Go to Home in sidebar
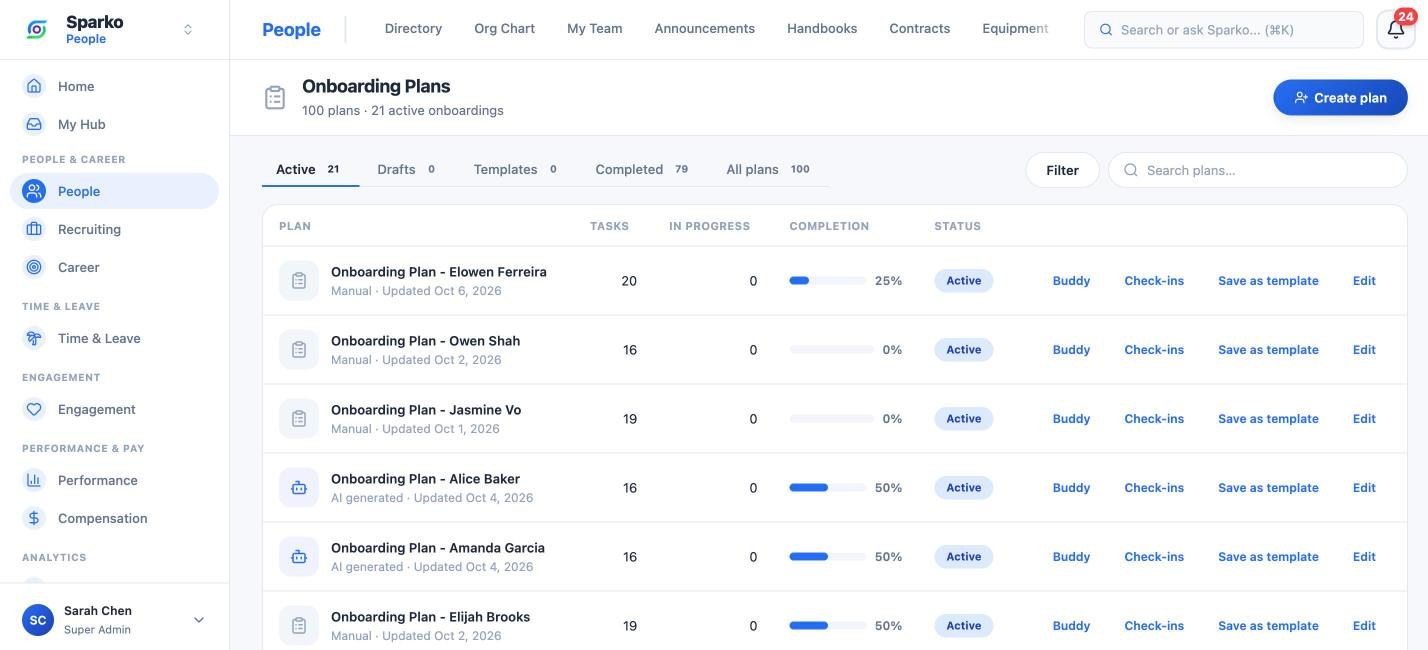 click(114, 86)
